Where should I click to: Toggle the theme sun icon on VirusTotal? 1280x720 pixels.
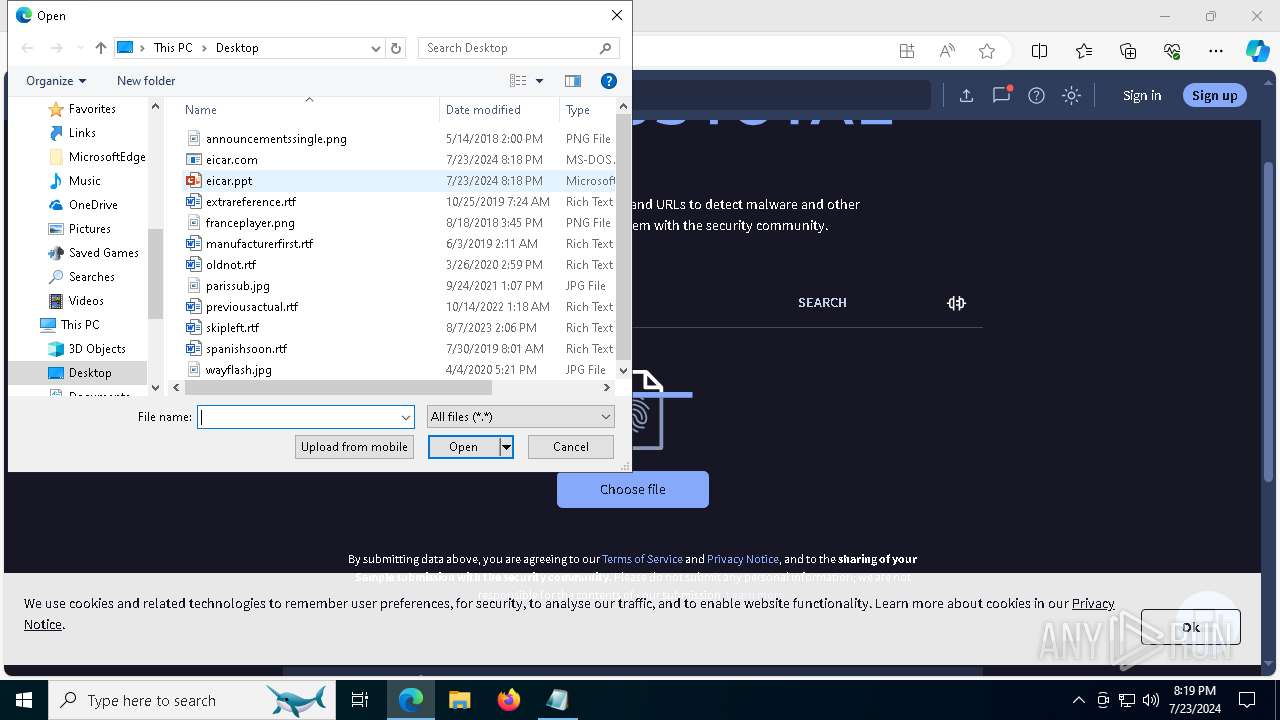click(x=1071, y=96)
